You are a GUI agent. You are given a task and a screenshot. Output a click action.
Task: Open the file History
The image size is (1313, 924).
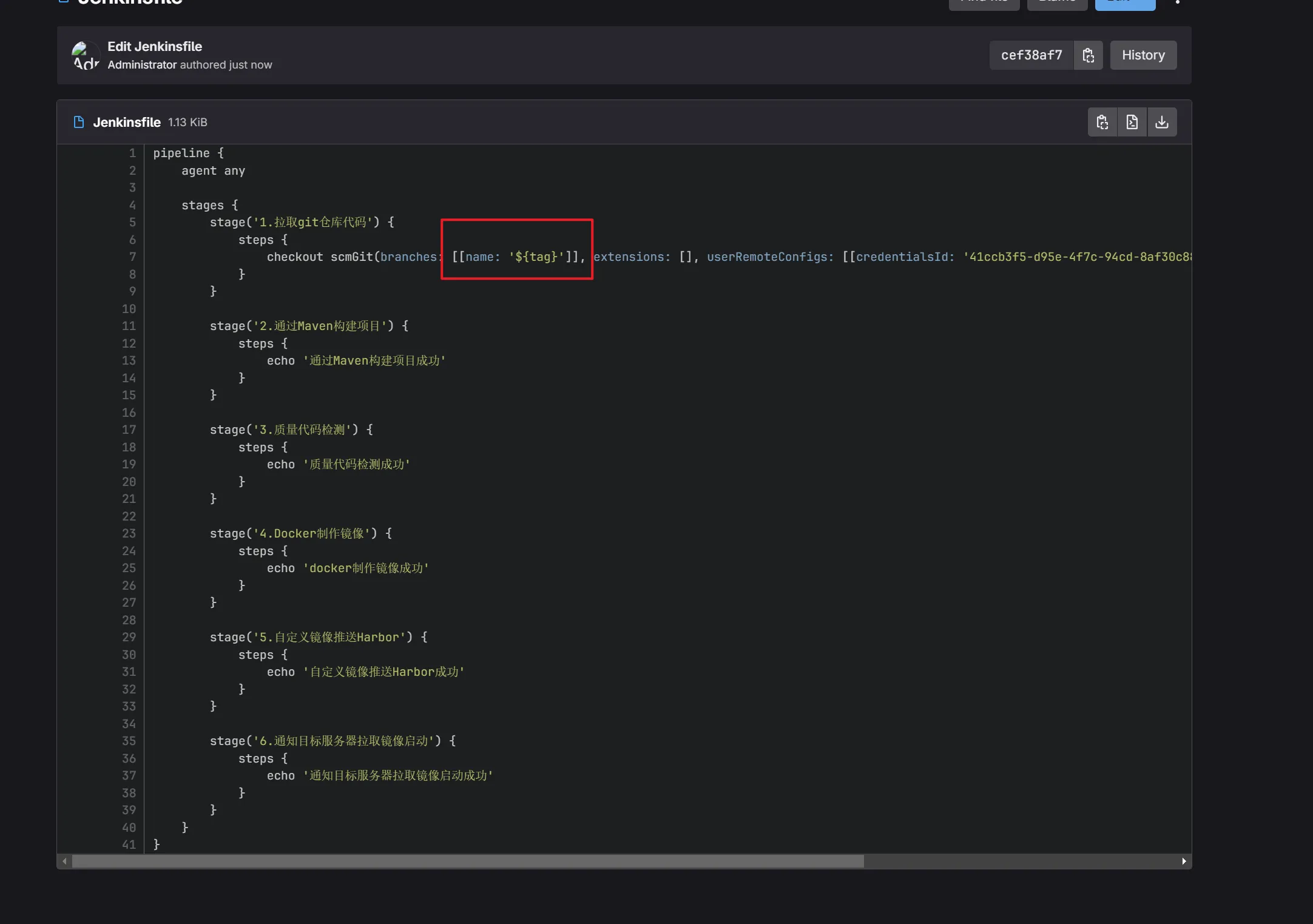[x=1143, y=55]
